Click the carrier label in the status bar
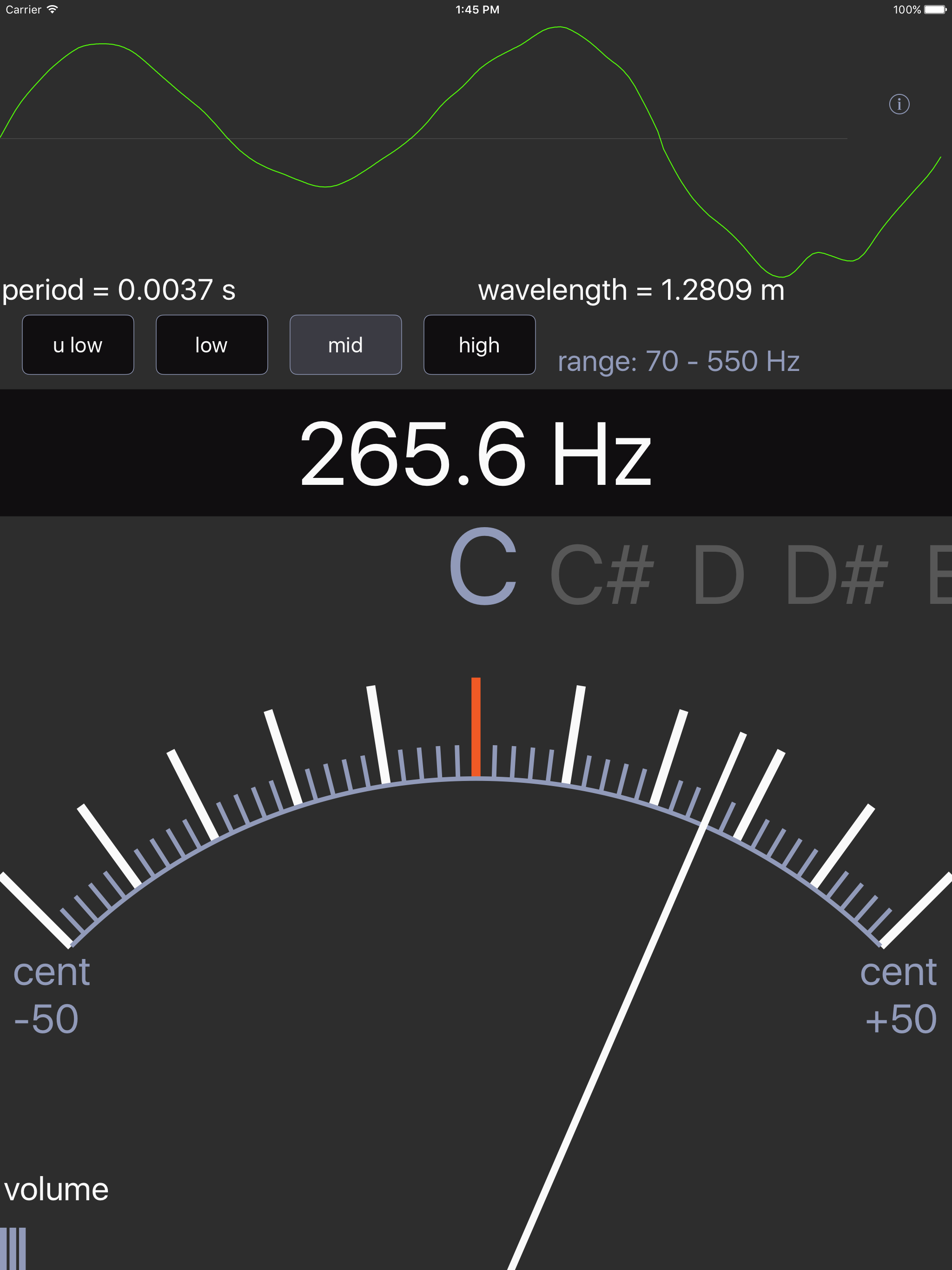 (24, 9)
